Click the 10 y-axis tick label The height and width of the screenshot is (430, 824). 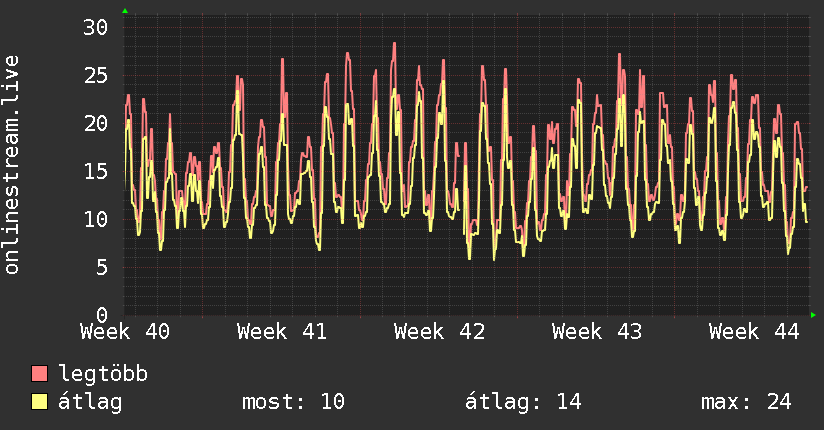(96, 219)
